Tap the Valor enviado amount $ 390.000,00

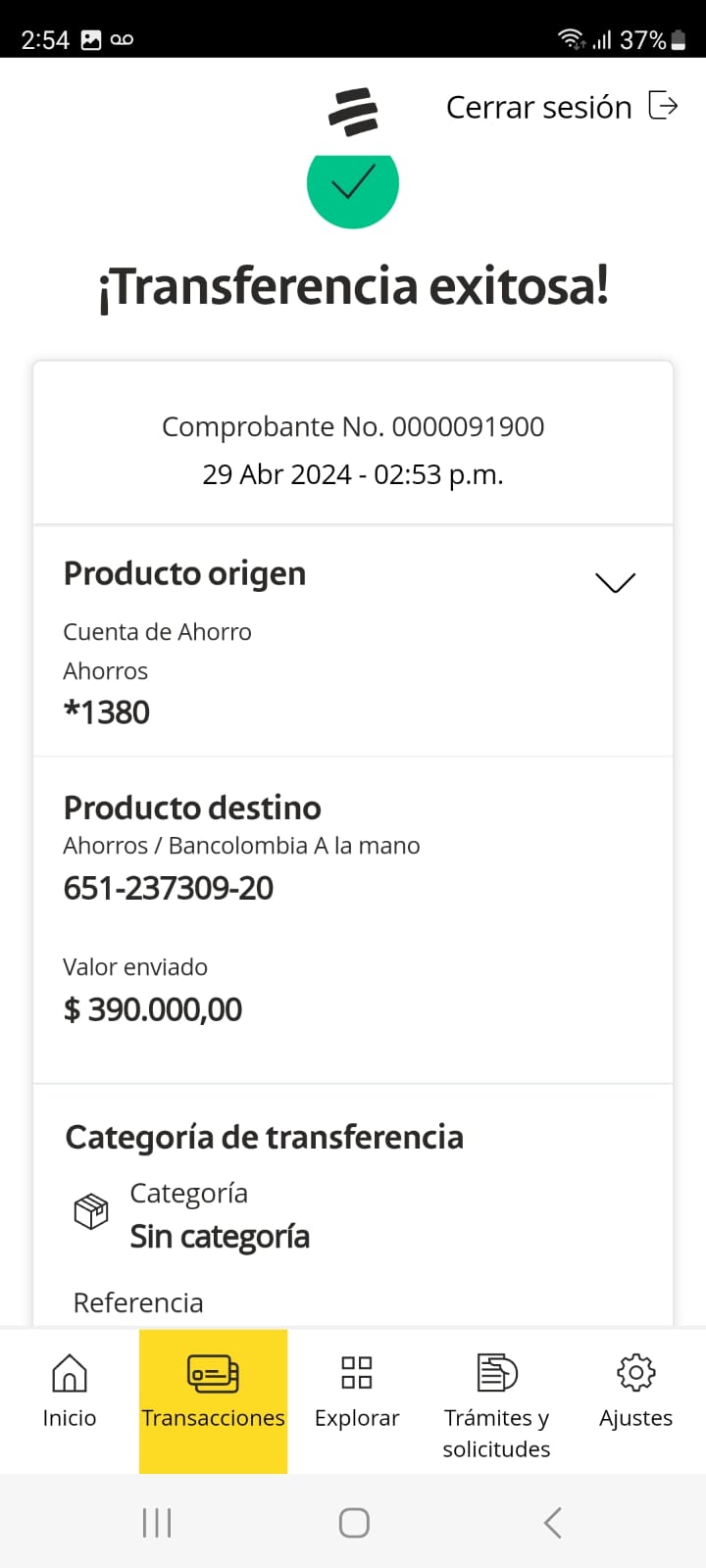click(x=153, y=1009)
